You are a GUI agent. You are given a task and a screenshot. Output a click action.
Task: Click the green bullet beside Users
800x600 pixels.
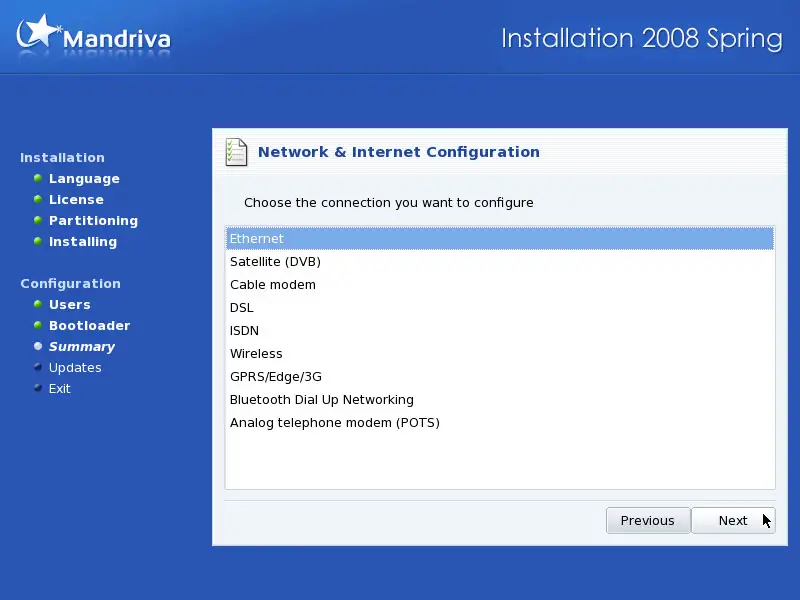[38, 304]
